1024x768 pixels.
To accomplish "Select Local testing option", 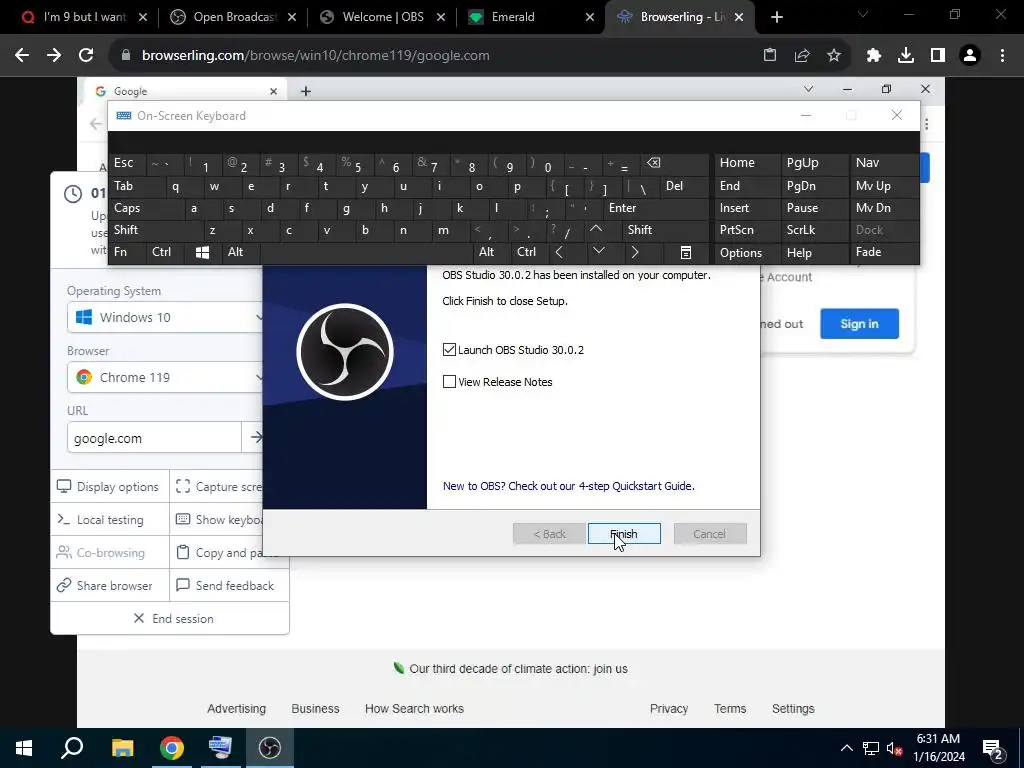I will pos(109,520).
